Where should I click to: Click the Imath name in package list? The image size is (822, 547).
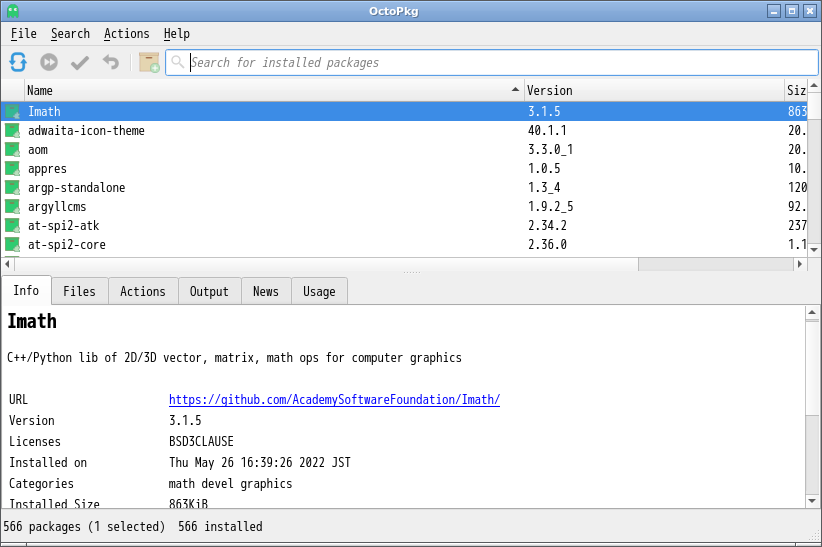point(44,111)
